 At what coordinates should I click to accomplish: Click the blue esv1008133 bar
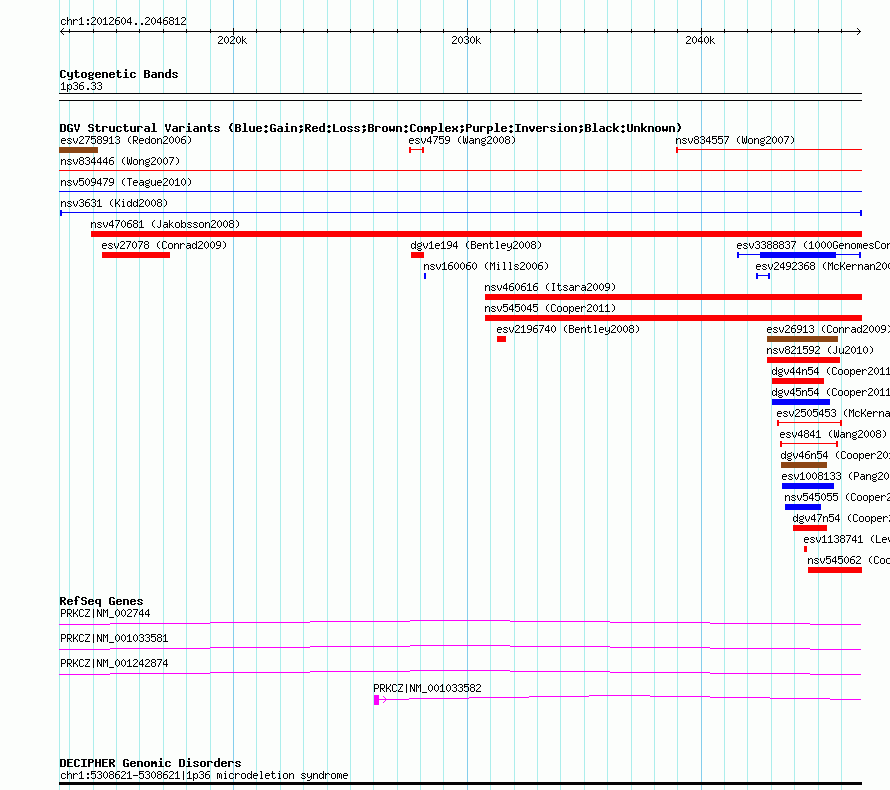tap(808, 486)
